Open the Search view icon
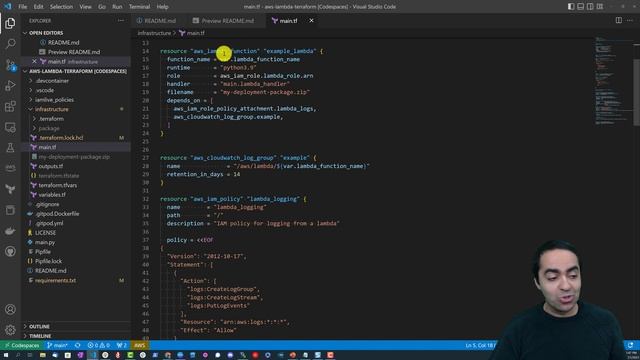Screen dimensions: 640x360 pos(10,44)
